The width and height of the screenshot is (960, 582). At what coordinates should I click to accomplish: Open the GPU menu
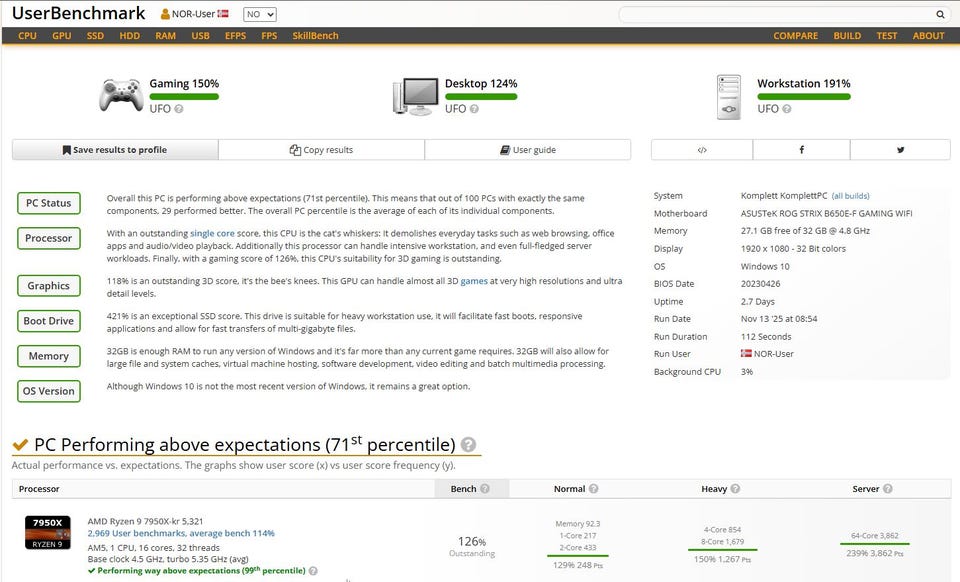62,35
